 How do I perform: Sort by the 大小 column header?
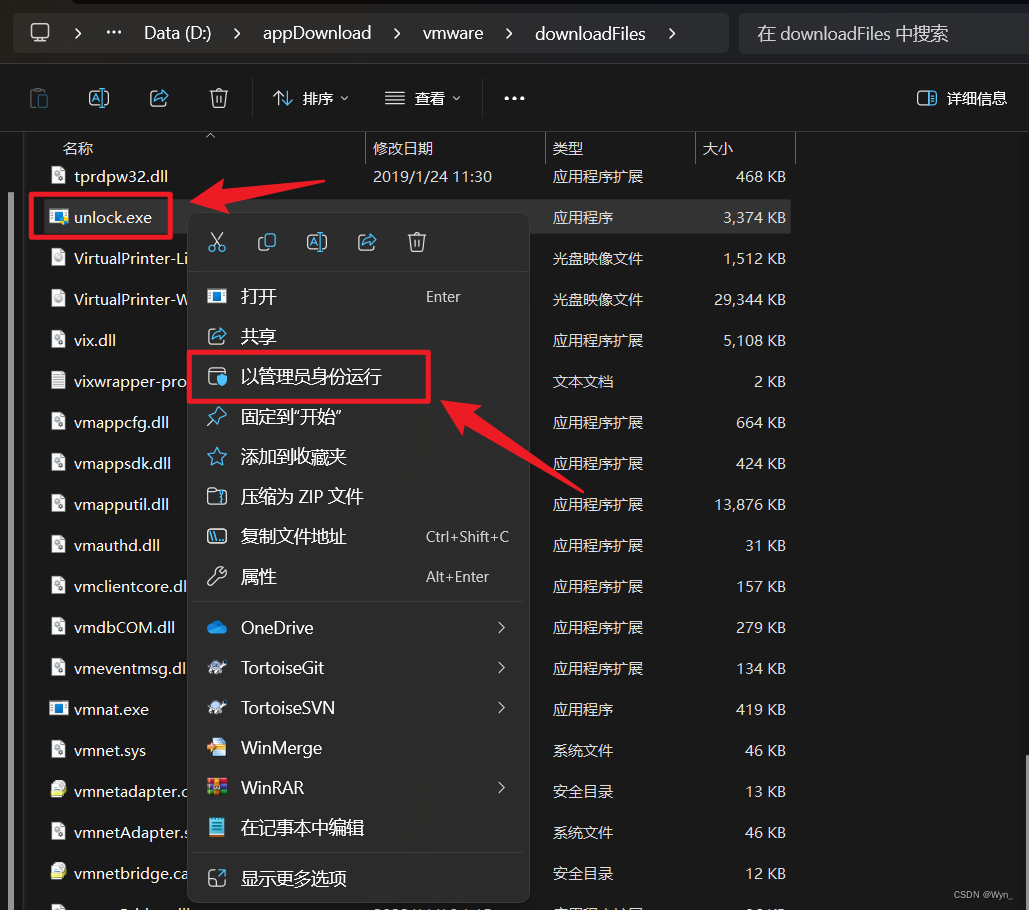click(x=718, y=148)
